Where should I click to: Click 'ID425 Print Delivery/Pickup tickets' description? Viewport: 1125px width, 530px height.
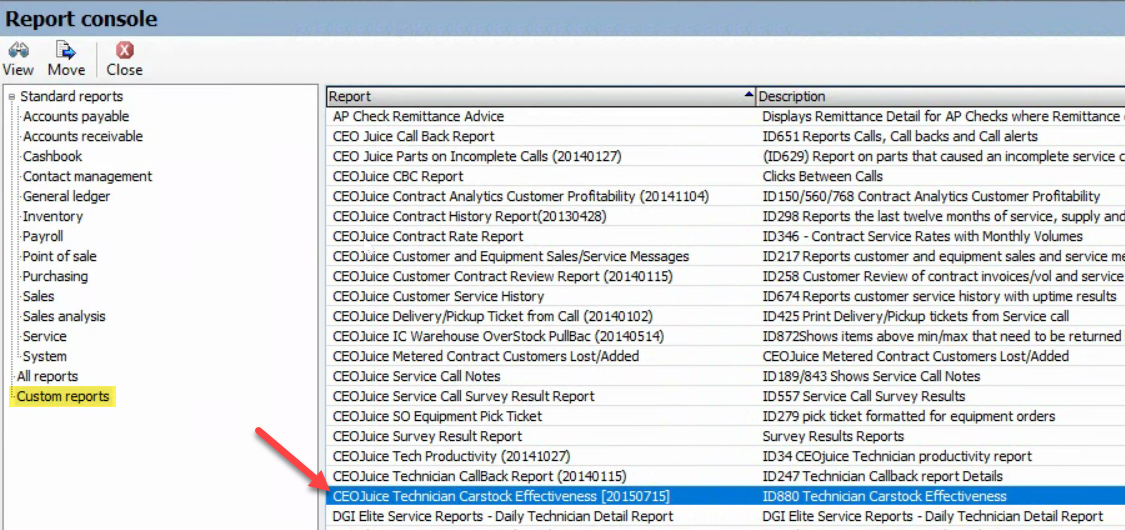click(x=915, y=316)
